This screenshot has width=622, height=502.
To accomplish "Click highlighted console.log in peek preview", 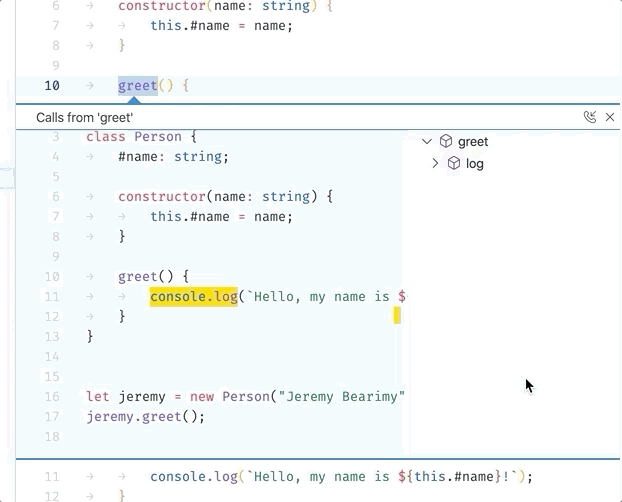I will 194,297.
